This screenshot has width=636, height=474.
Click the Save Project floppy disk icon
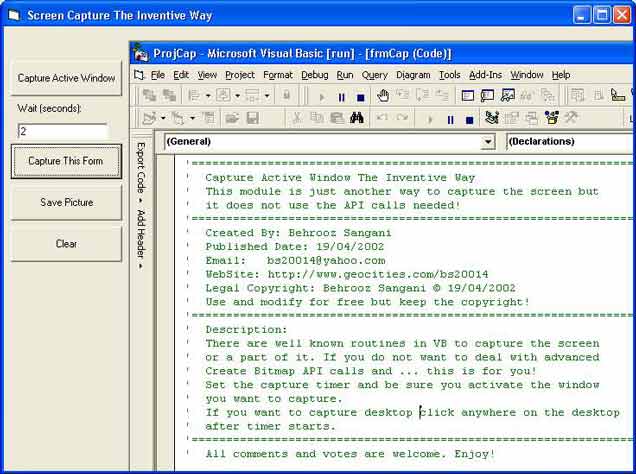pyautogui.click(x=252, y=119)
